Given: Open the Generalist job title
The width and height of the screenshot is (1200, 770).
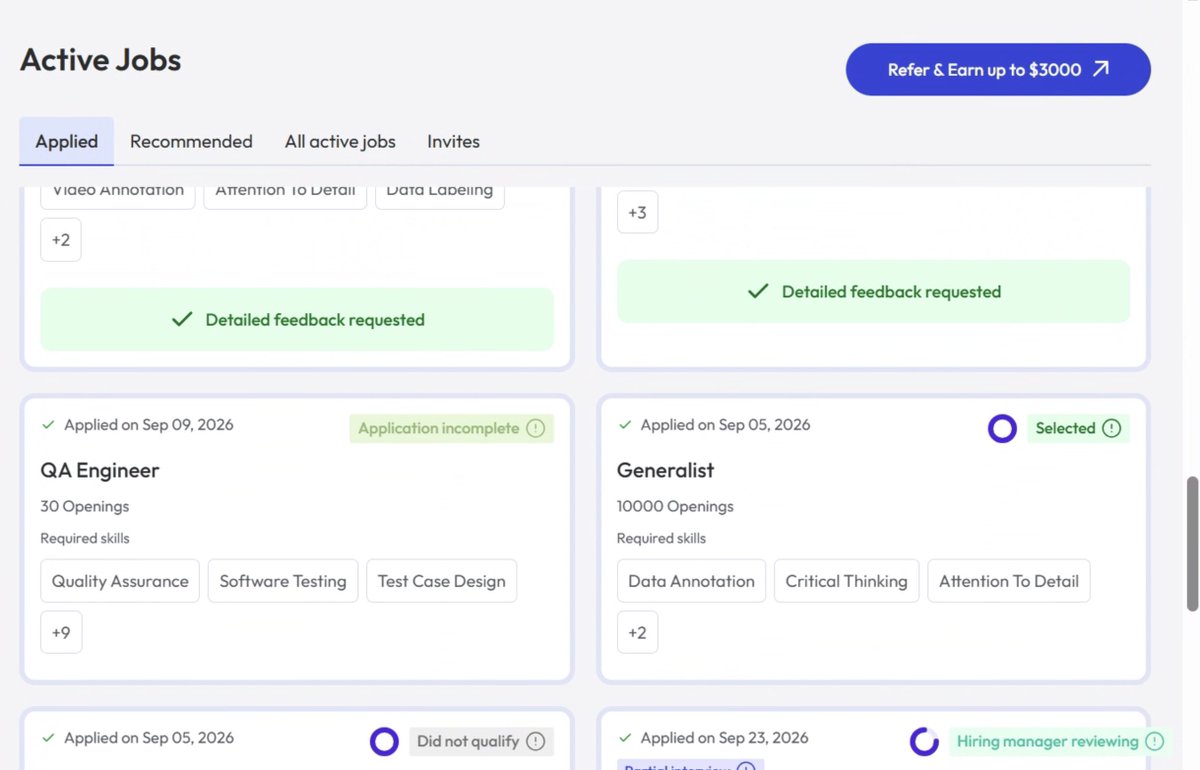Looking at the screenshot, I should point(666,470).
